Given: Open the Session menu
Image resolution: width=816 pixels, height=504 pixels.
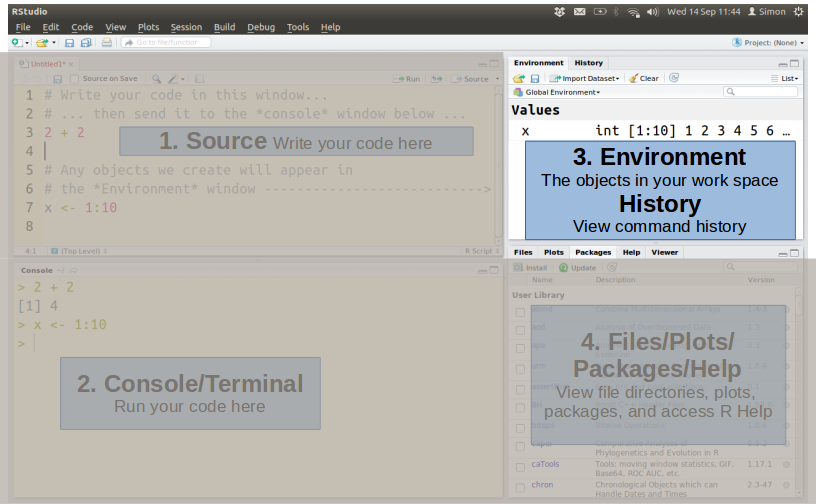Looking at the screenshot, I should click(186, 27).
